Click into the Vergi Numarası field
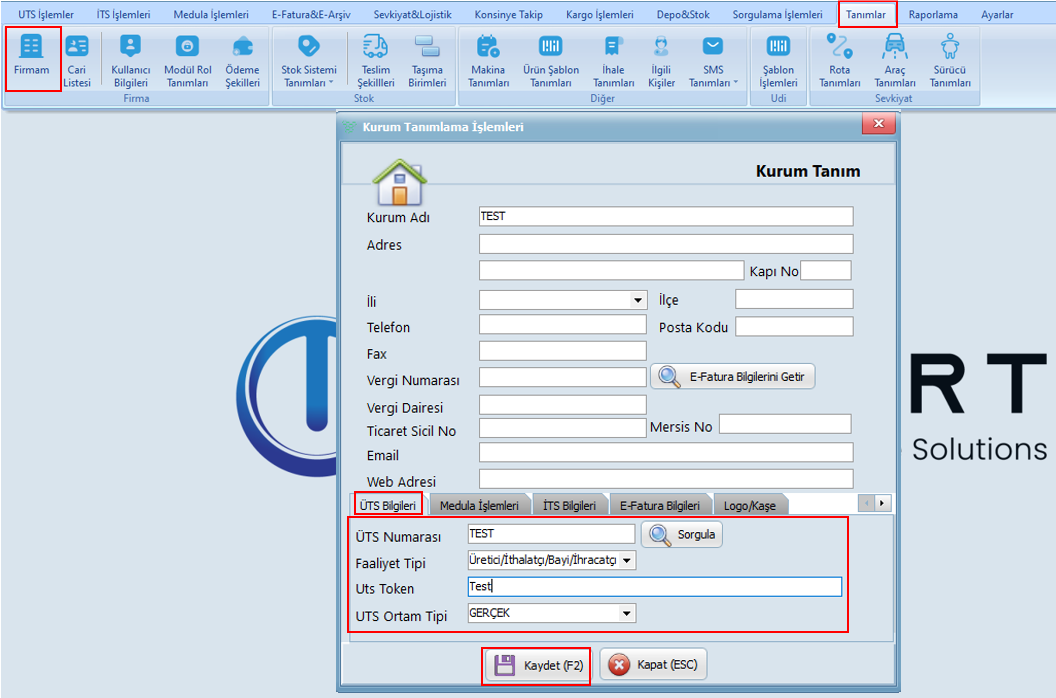Screen dimensions: 1056x698 [x=562, y=377]
